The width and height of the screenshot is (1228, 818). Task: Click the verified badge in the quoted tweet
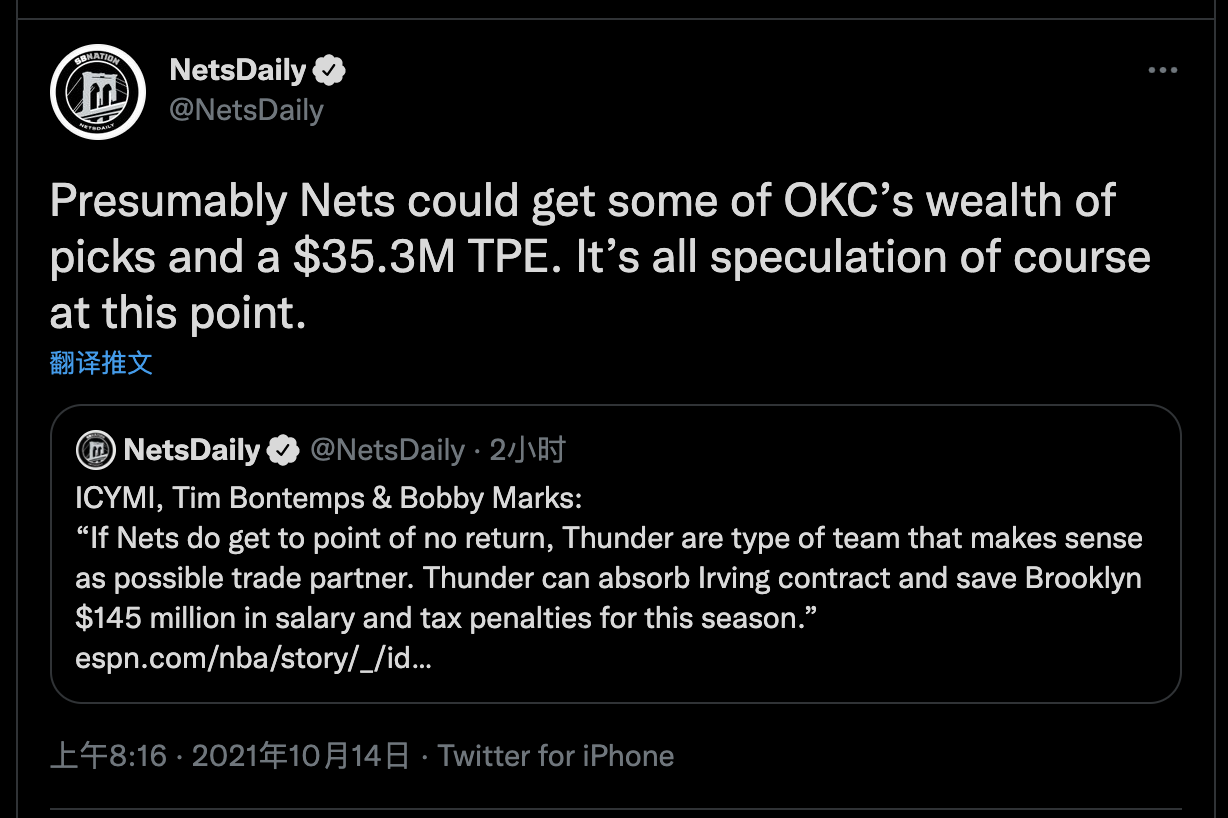click(284, 451)
